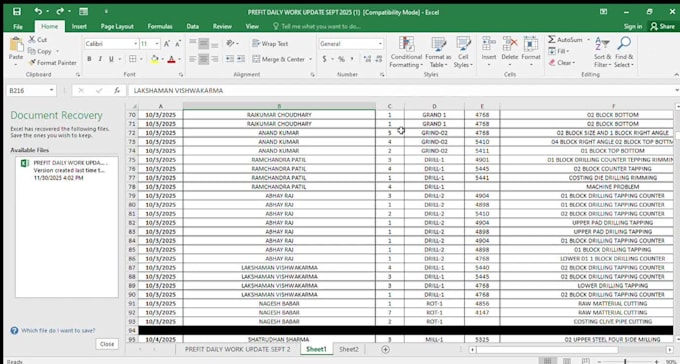Click the Paste clipboard icon

point(16,45)
